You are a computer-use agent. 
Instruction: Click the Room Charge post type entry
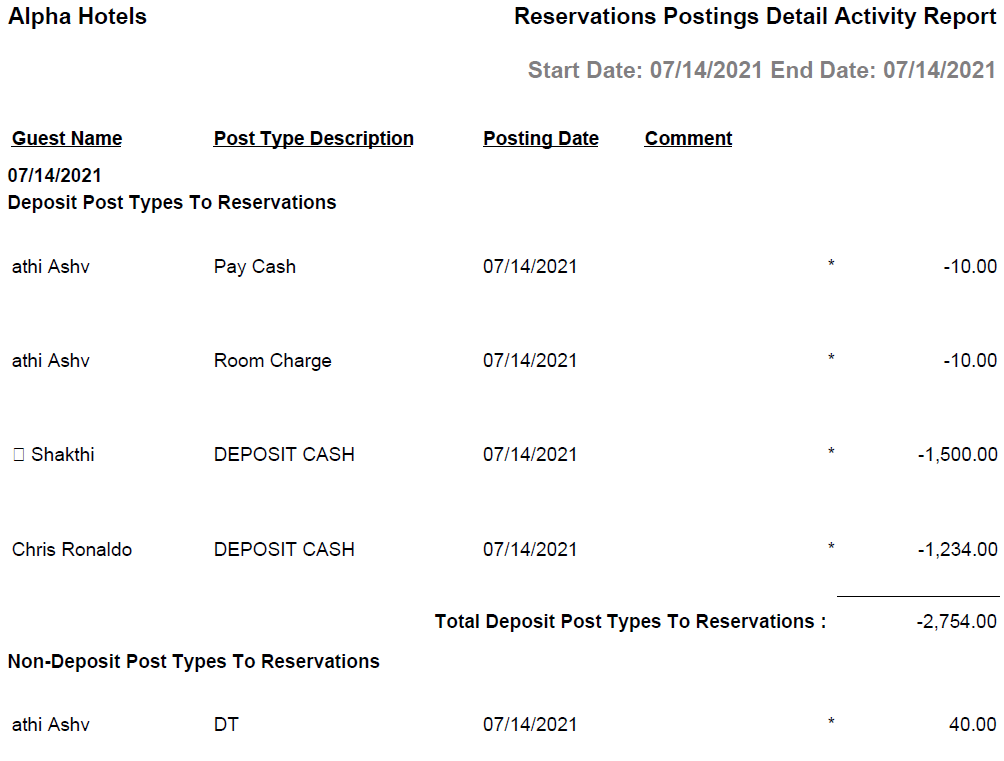(x=272, y=361)
